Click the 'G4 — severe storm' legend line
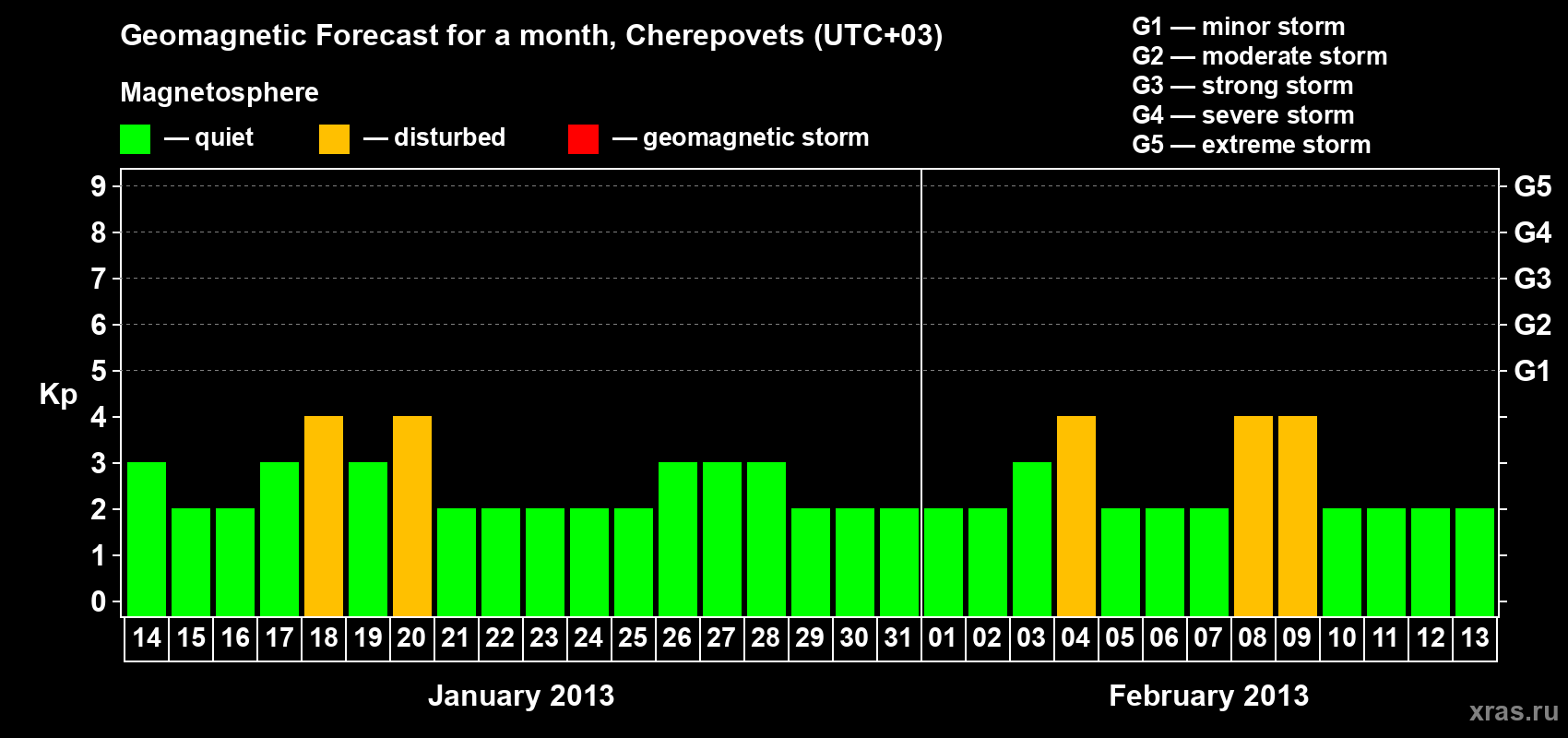The image size is (1568, 738). click(1243, 115)
